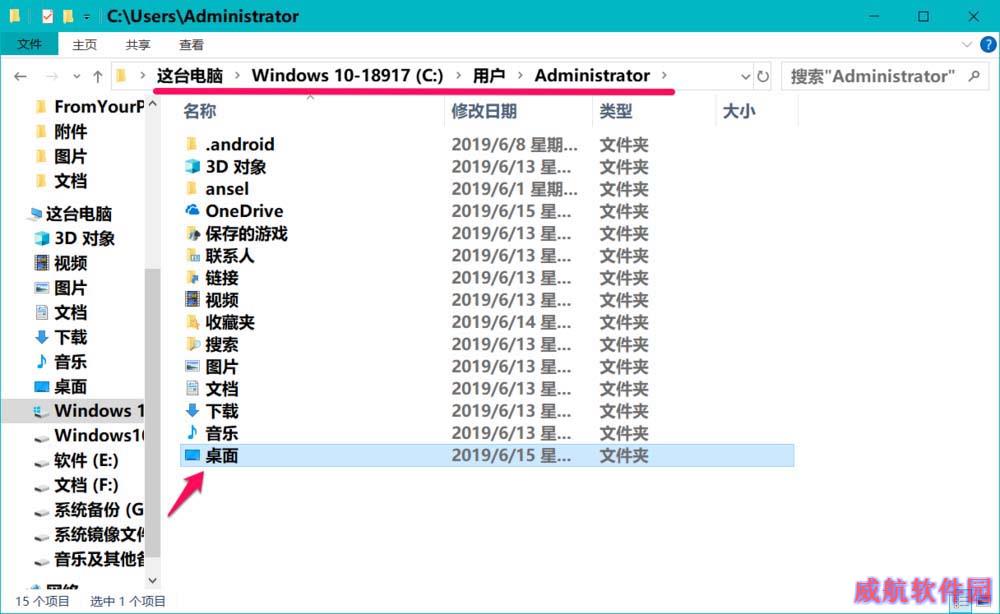Sort by 名称 column header
Image resolution: width=1000 pixels, height=614 pixels.
click(200, 112)
